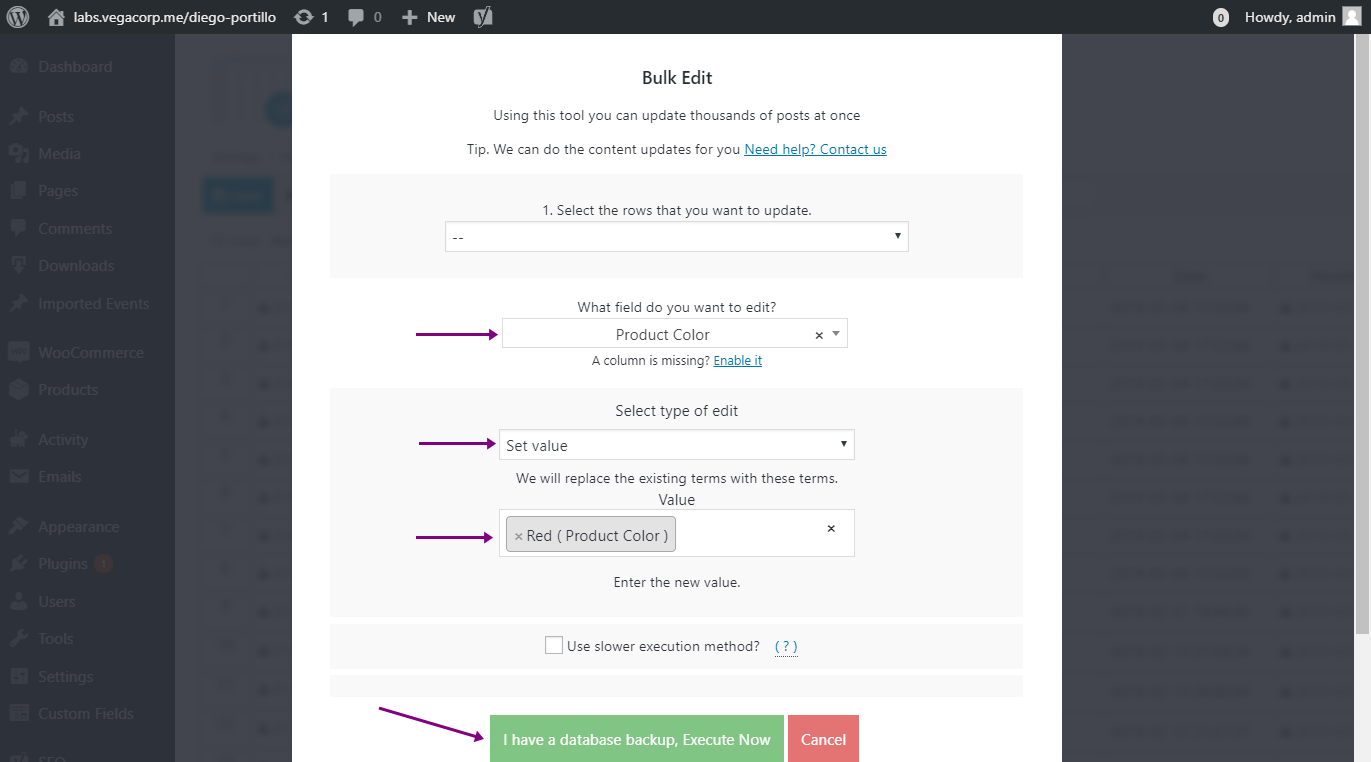Open the rows selection dropdown
This screenshot has width=1371, height=762.
[676, 237]
